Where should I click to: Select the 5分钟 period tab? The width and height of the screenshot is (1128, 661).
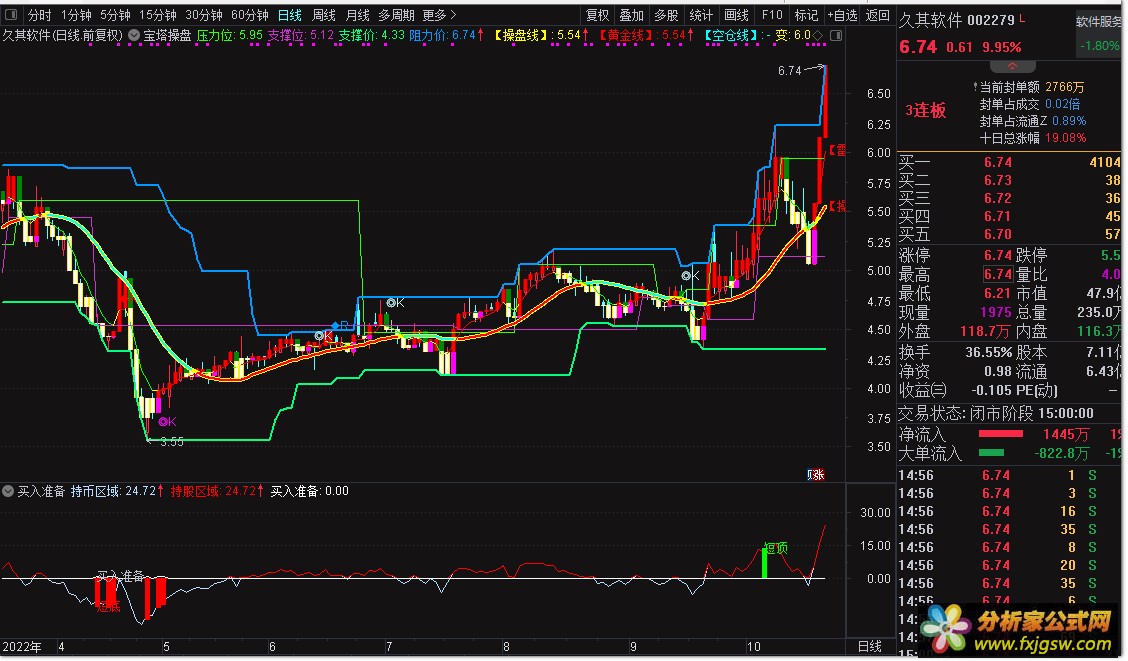[x=115, y=15]
